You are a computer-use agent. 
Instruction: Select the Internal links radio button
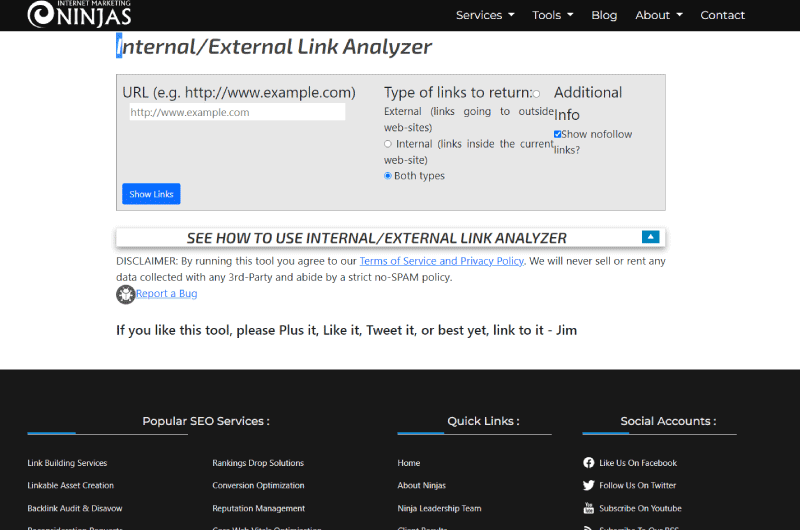(x=388, y=144)
